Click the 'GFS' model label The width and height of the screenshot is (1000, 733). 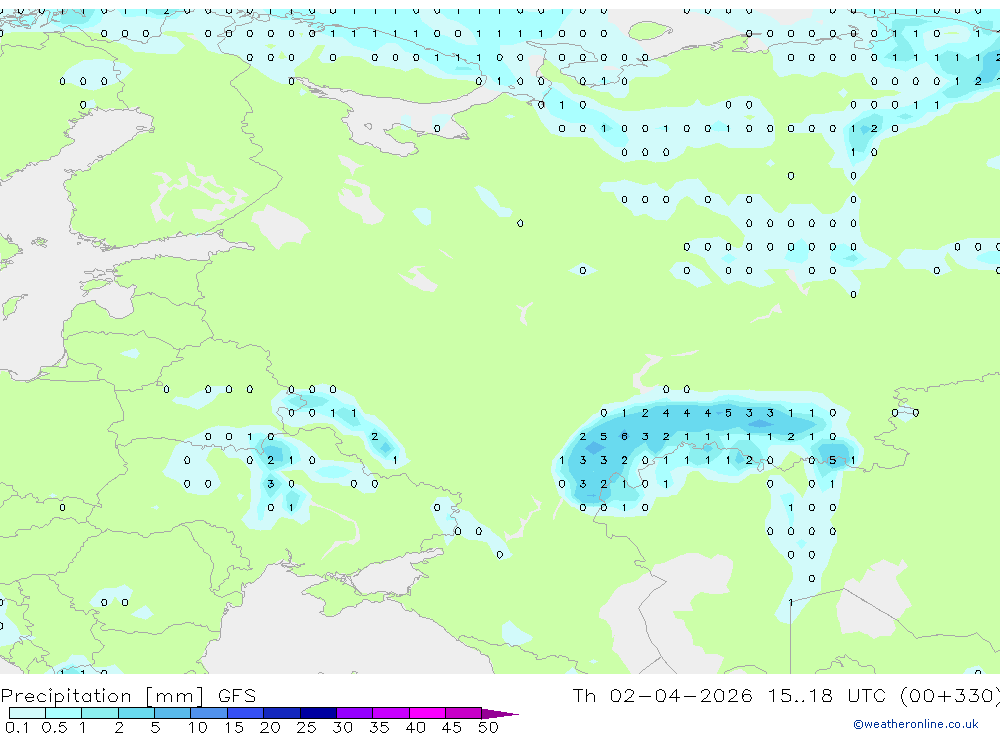[237, 696]
